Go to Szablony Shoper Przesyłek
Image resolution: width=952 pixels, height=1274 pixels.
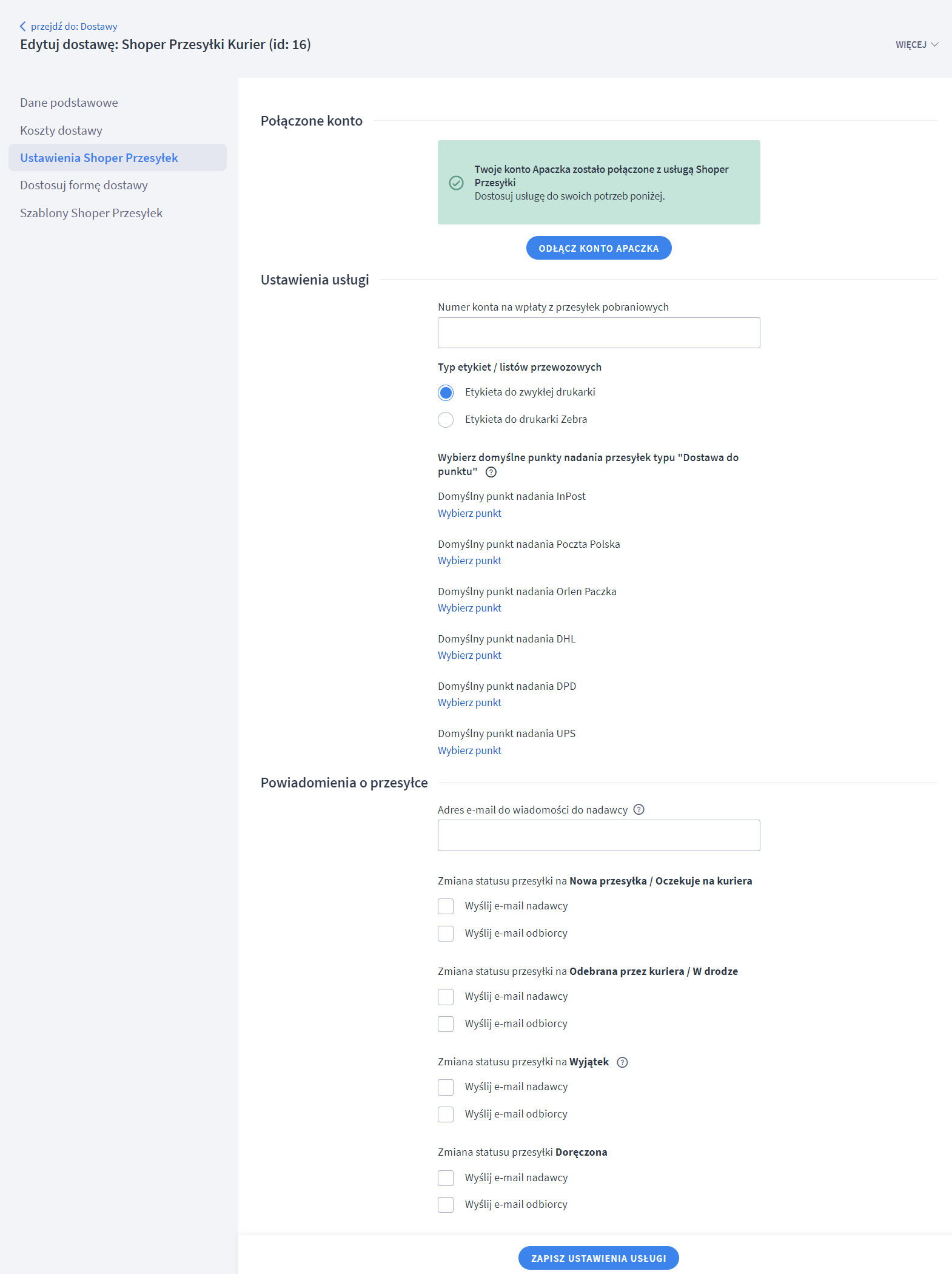[x=91, y=213]
